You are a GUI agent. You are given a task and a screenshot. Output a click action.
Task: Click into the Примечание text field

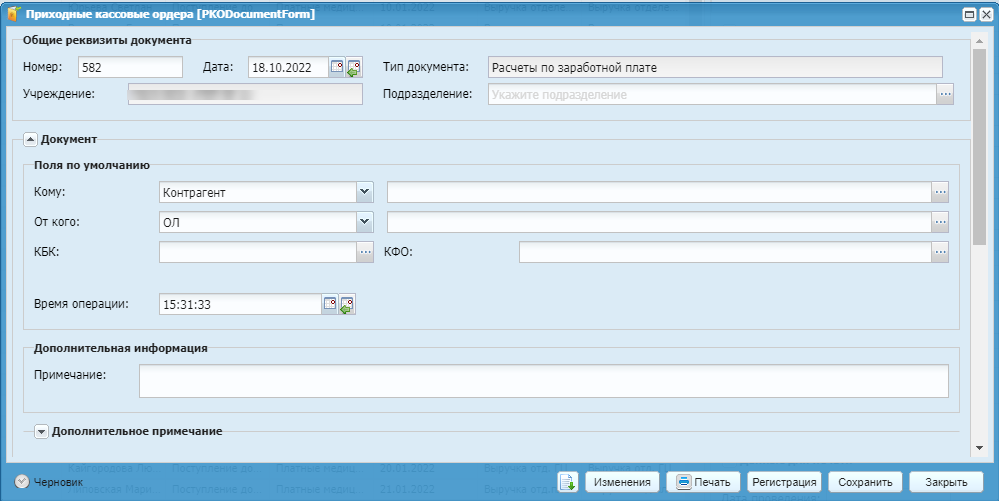coord(543,381)
